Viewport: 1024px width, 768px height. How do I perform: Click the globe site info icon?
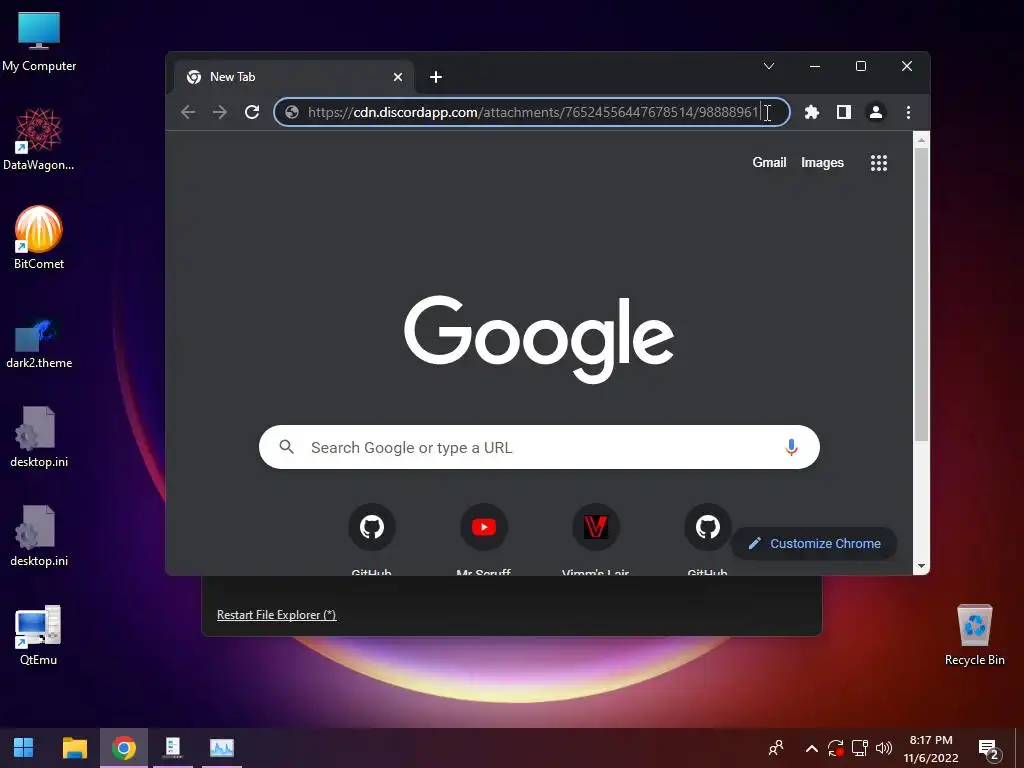click(x=292, y=112)
